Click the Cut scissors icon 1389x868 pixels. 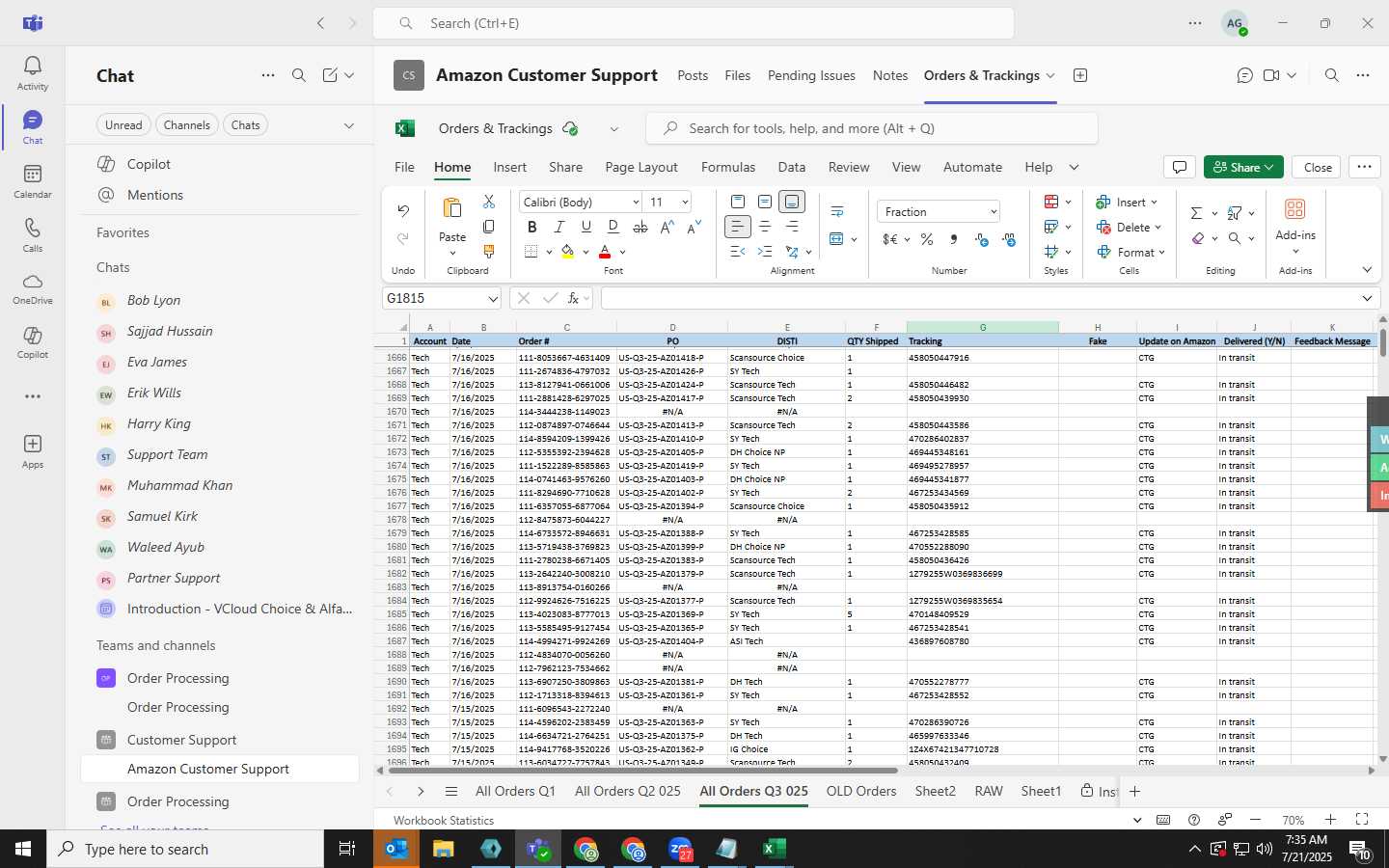click(489, 202)
